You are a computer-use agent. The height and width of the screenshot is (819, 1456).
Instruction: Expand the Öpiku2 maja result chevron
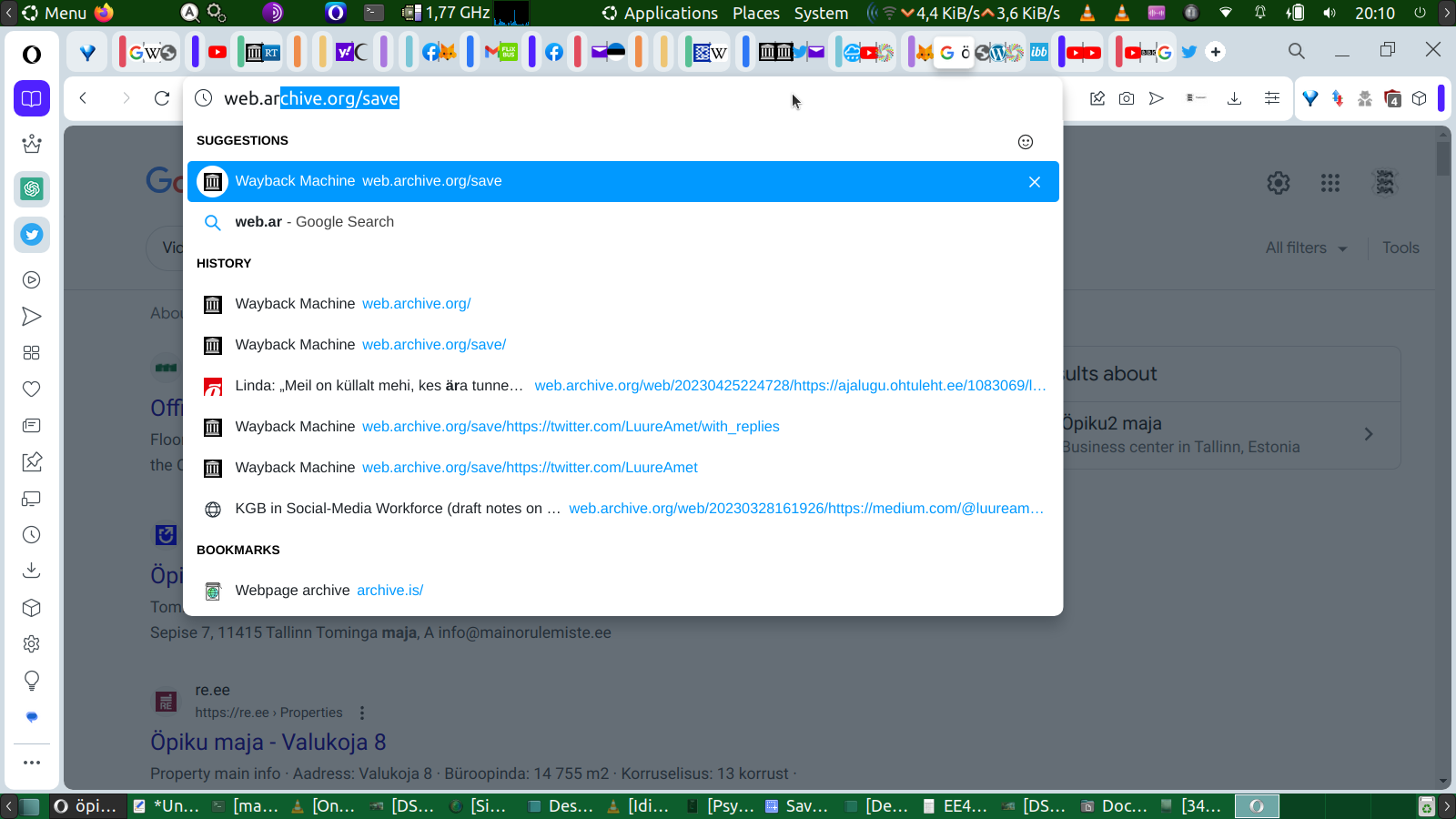(1369, 434)
